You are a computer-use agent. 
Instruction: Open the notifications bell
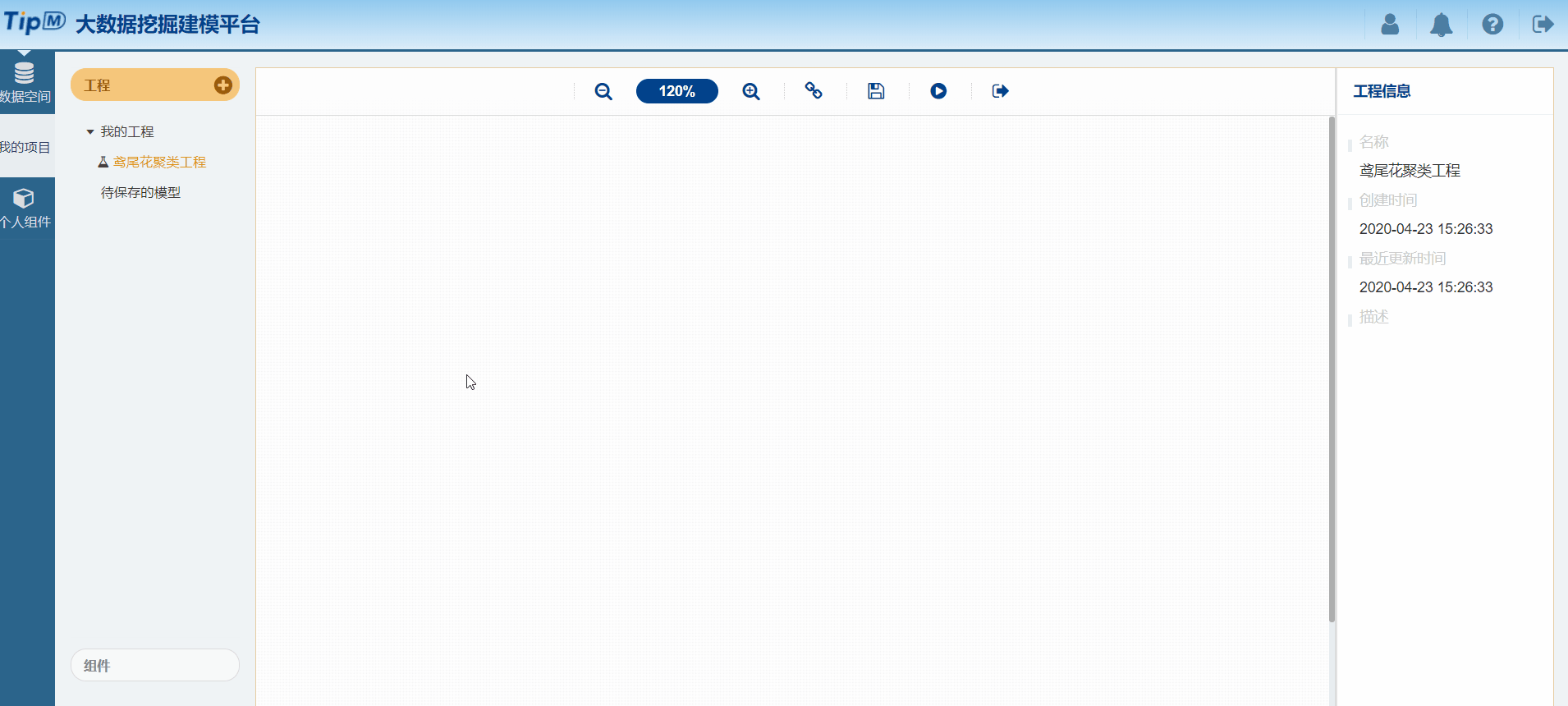point(1441,25)
